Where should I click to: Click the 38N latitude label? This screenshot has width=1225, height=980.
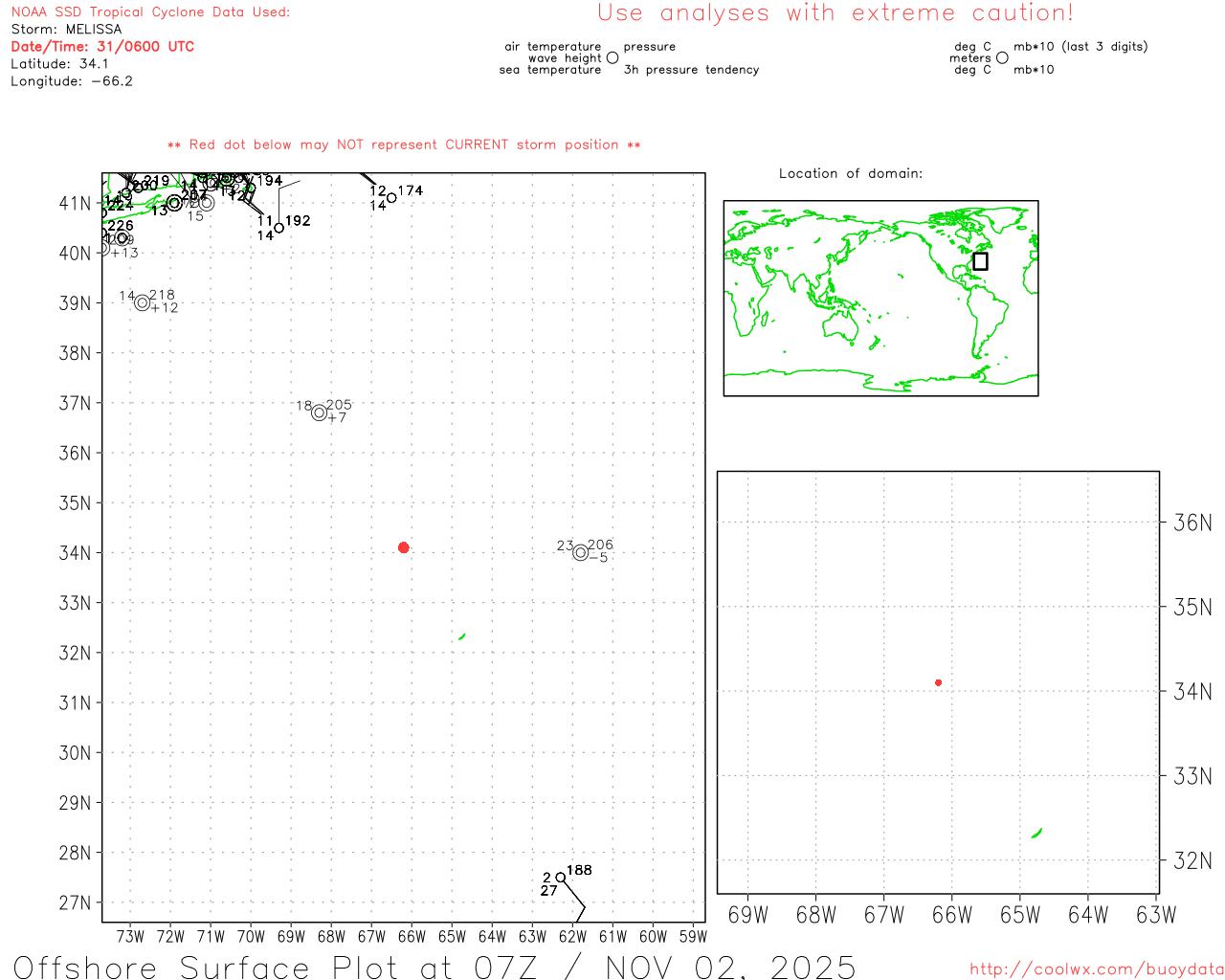coord(75,352)
